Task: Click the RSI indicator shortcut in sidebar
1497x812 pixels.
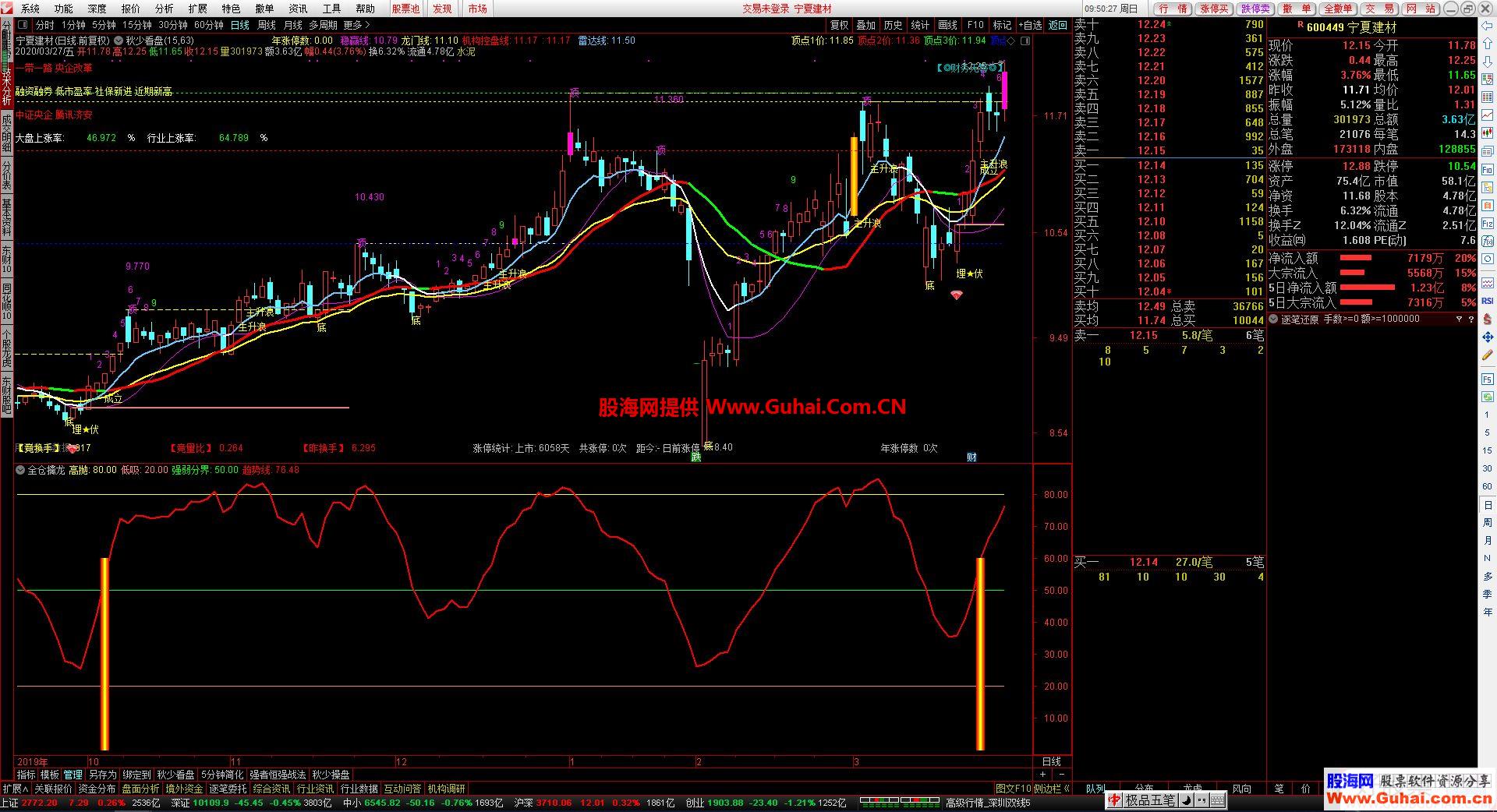Action: tap(1488, 302)
